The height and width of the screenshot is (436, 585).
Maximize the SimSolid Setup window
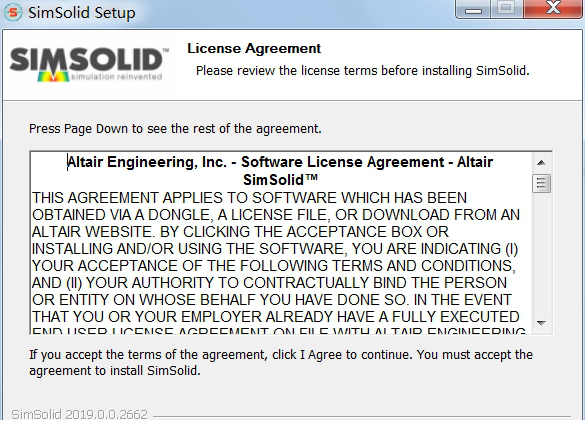506,8
